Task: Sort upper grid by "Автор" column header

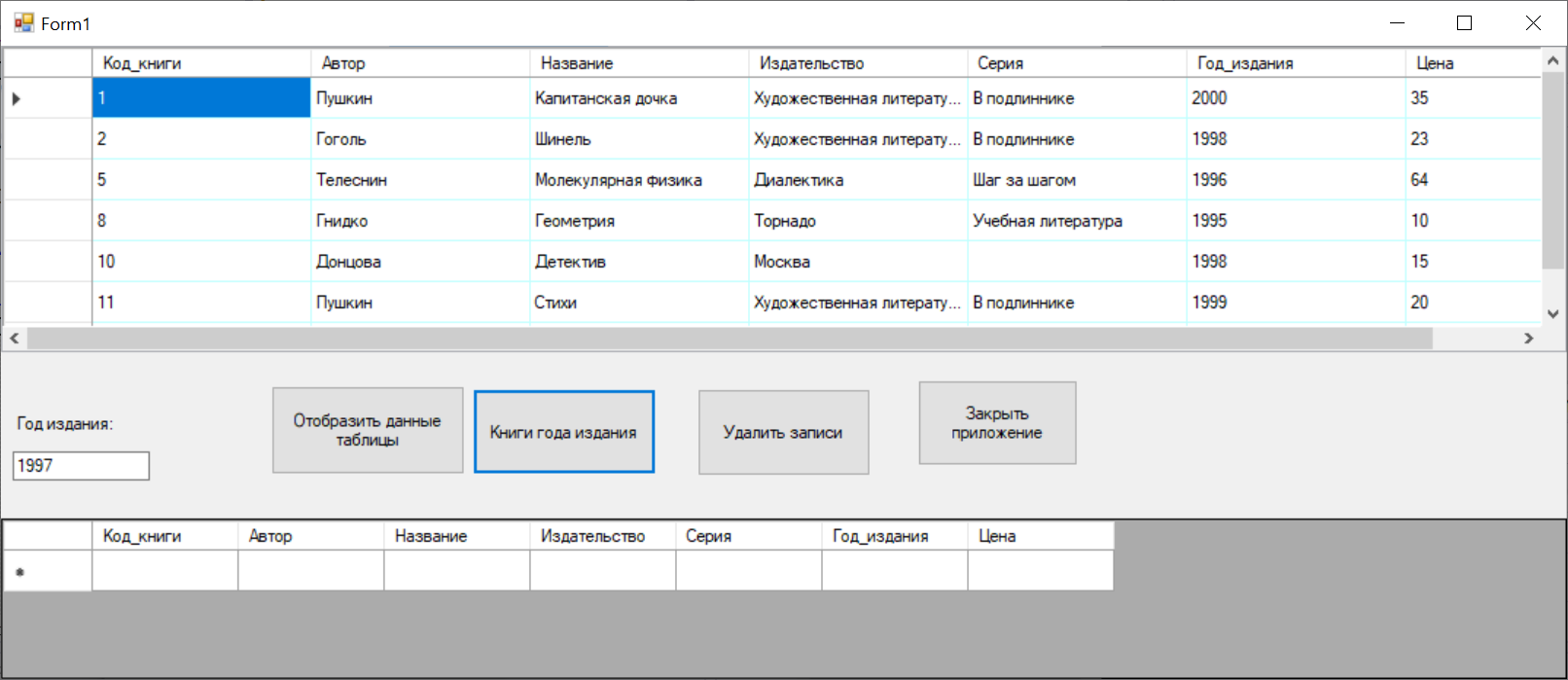Action: pyautogui.click(x=419, y=63)
